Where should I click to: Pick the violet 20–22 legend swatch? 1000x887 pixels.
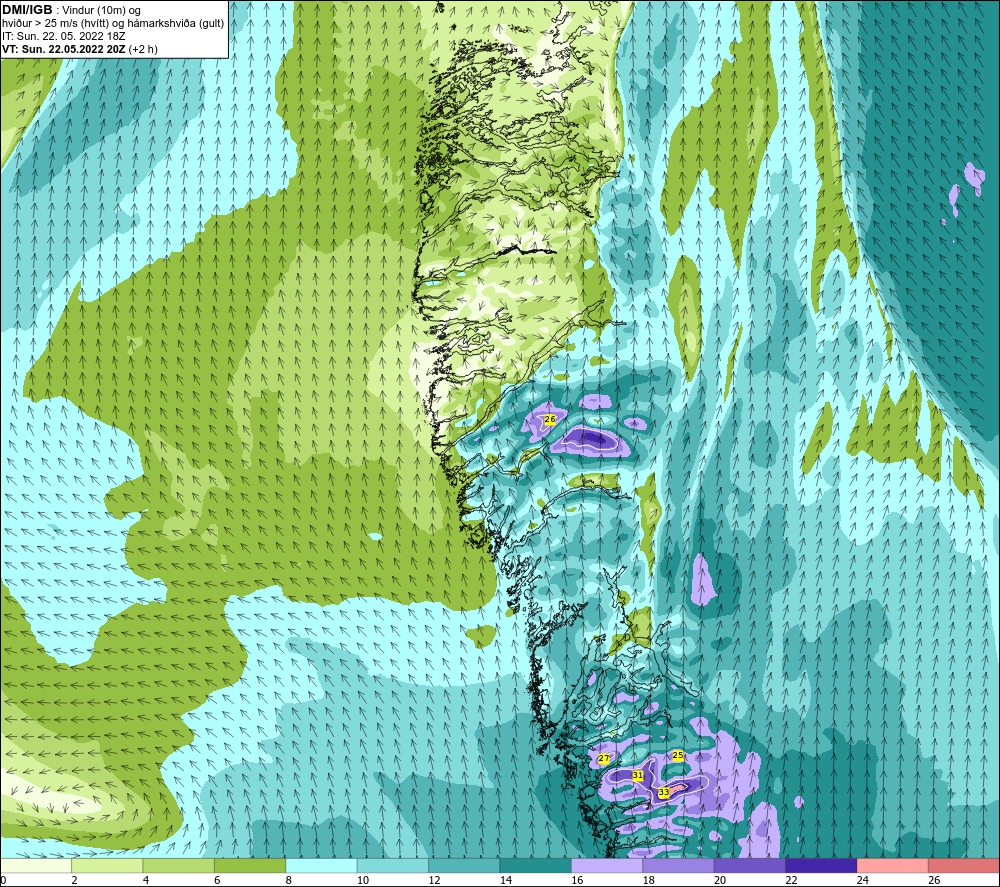coord(750,866)
